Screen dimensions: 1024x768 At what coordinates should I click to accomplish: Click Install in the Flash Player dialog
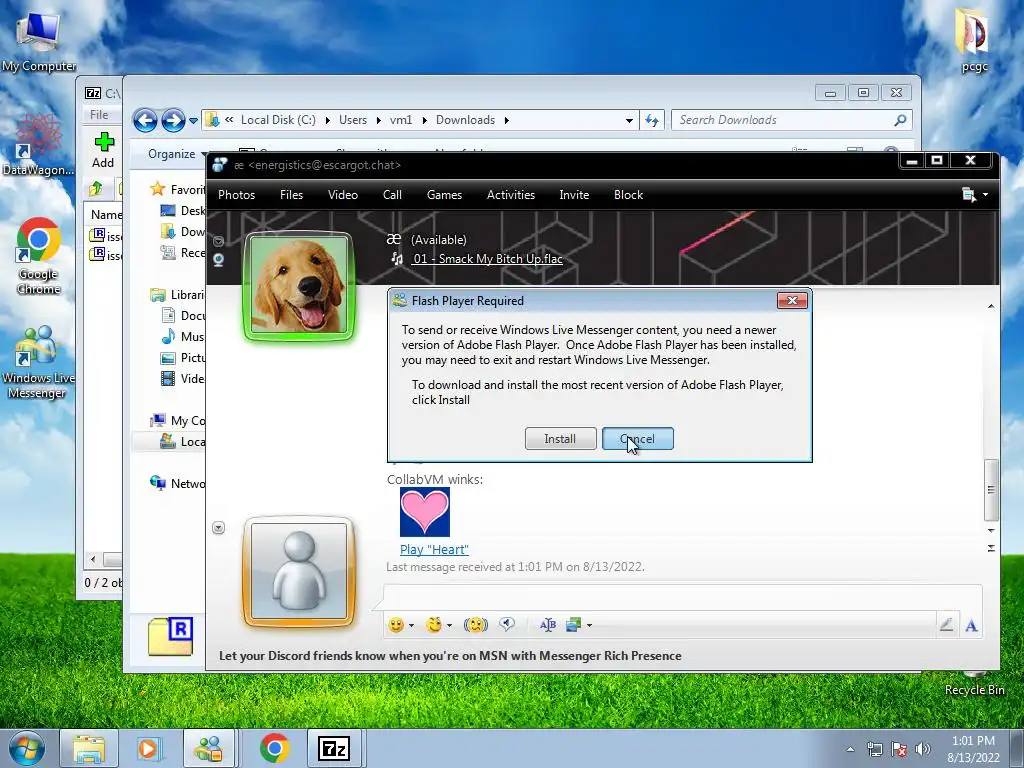[560, 439]
